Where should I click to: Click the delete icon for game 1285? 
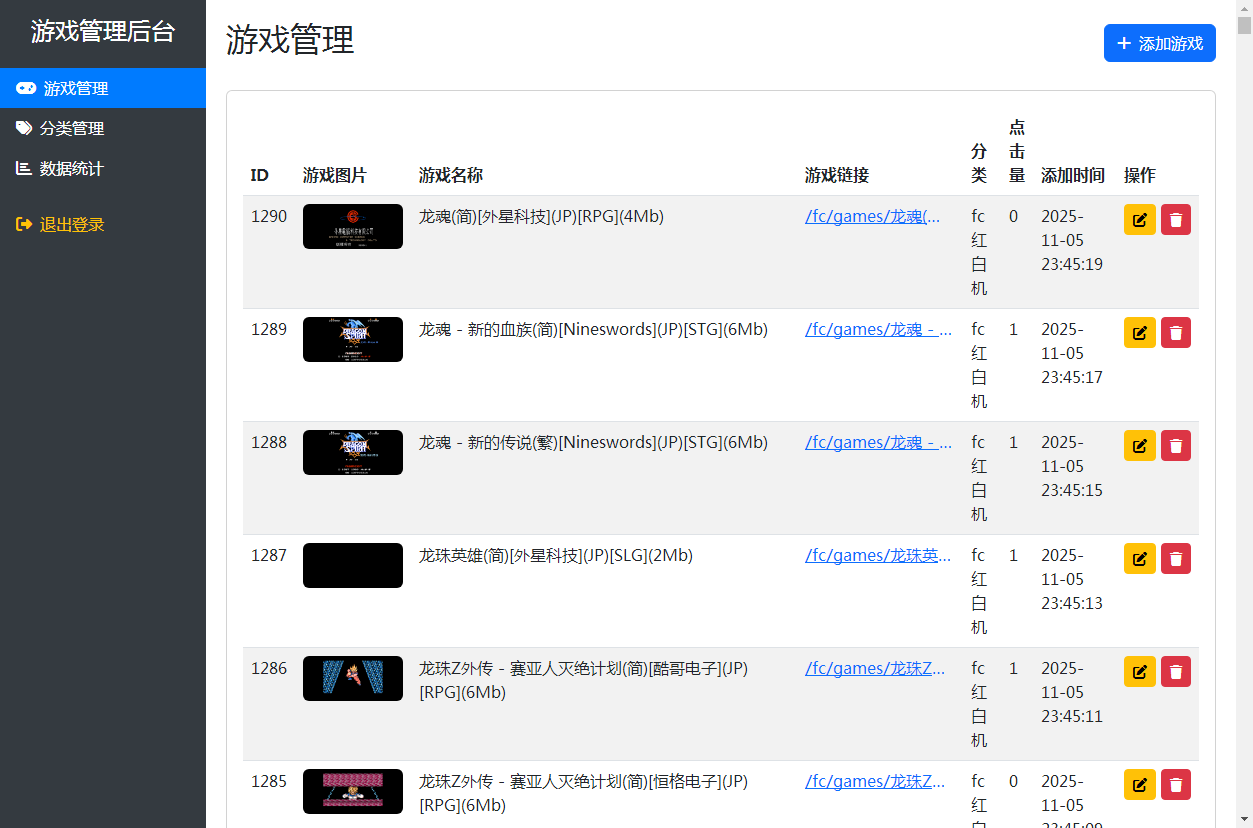[1175, 784]
